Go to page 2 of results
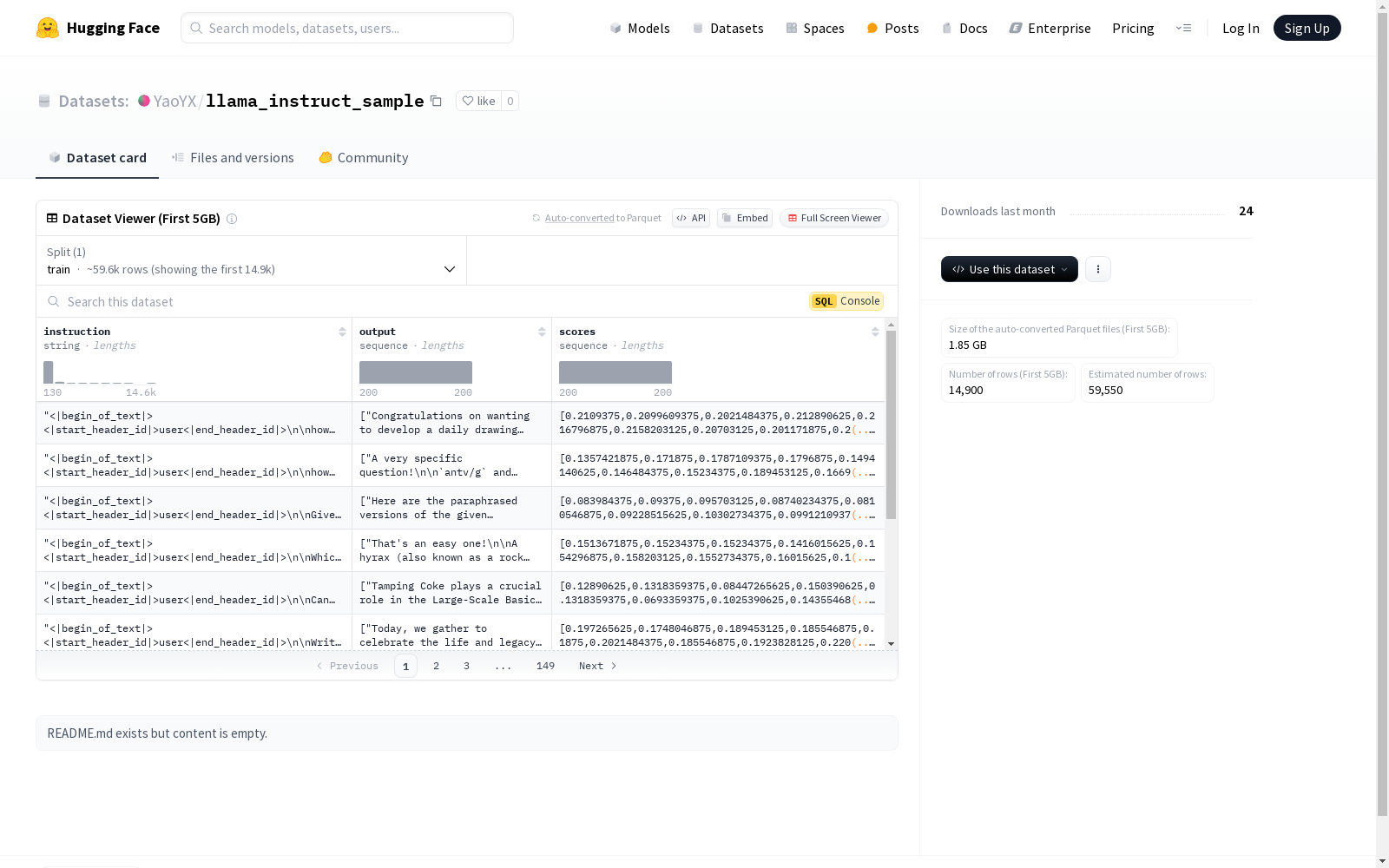1389x868 pixels. 436,666
